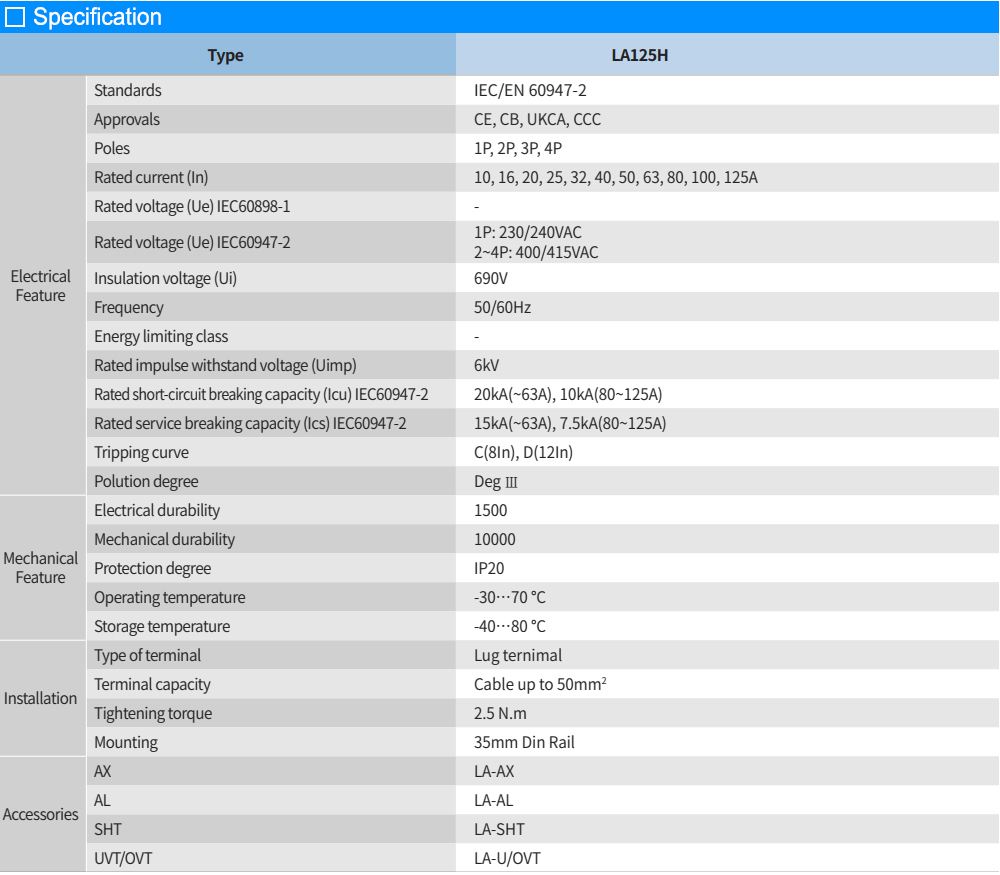Click the Lug terminal value
1000x875 pixels.
517,655
